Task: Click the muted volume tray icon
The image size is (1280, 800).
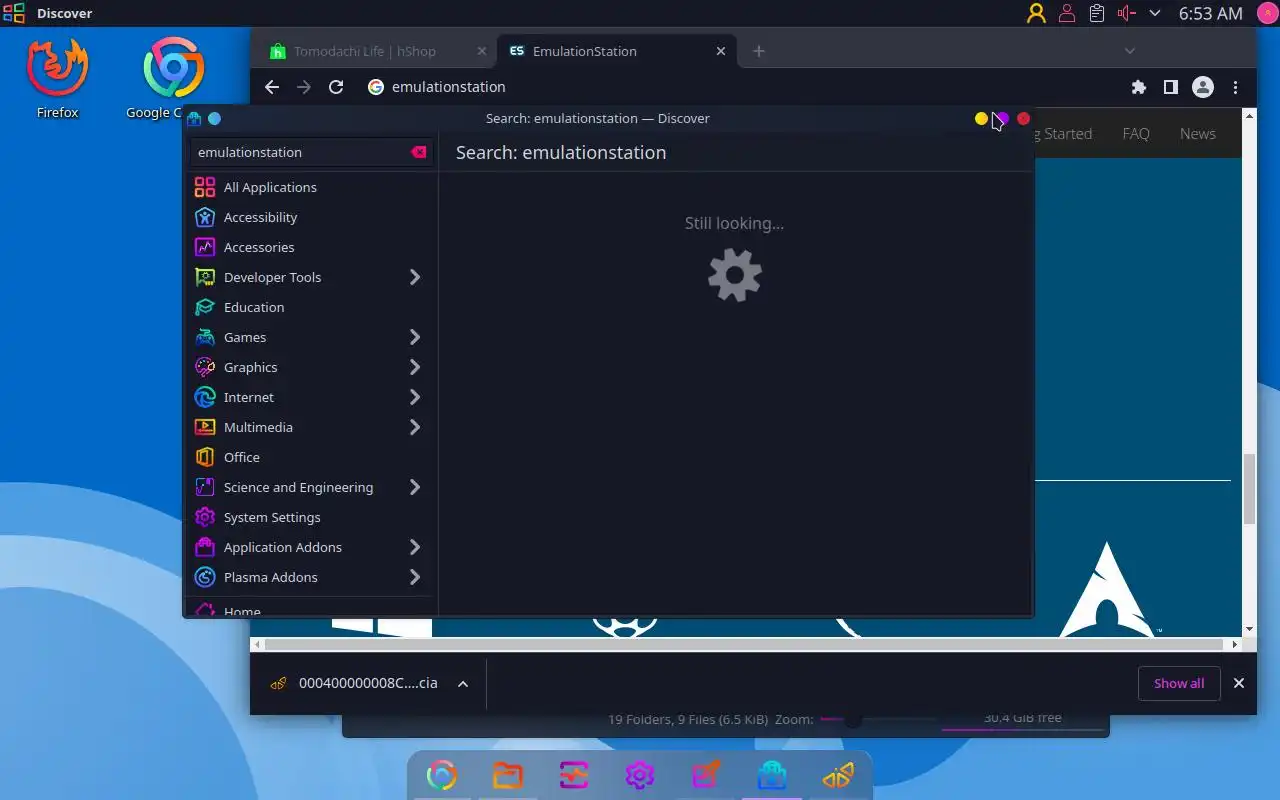Action: coord(1127,13)
